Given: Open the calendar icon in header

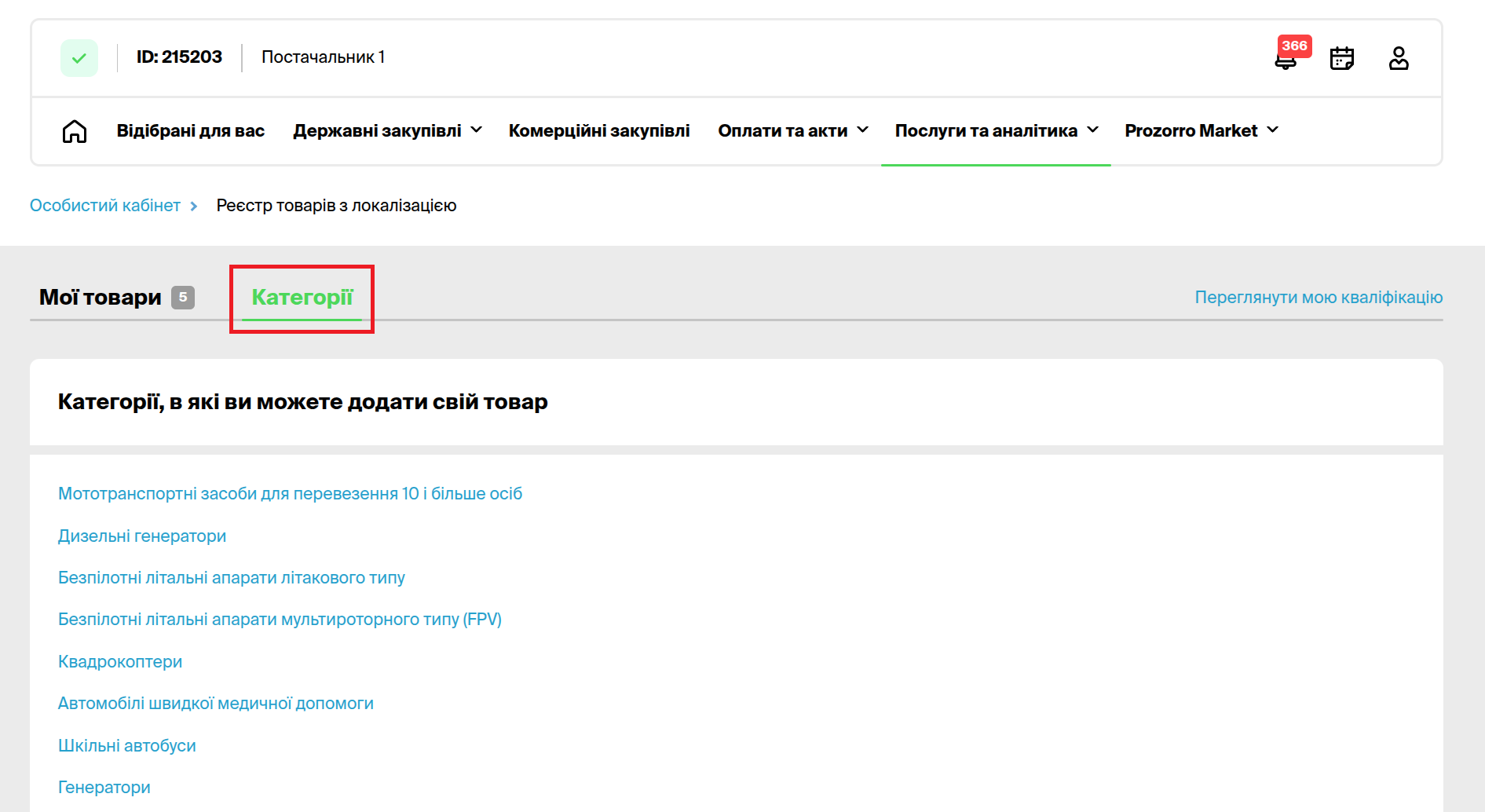Looking at the screenshot, I should pyautogui.click(x=1341, y=58).
